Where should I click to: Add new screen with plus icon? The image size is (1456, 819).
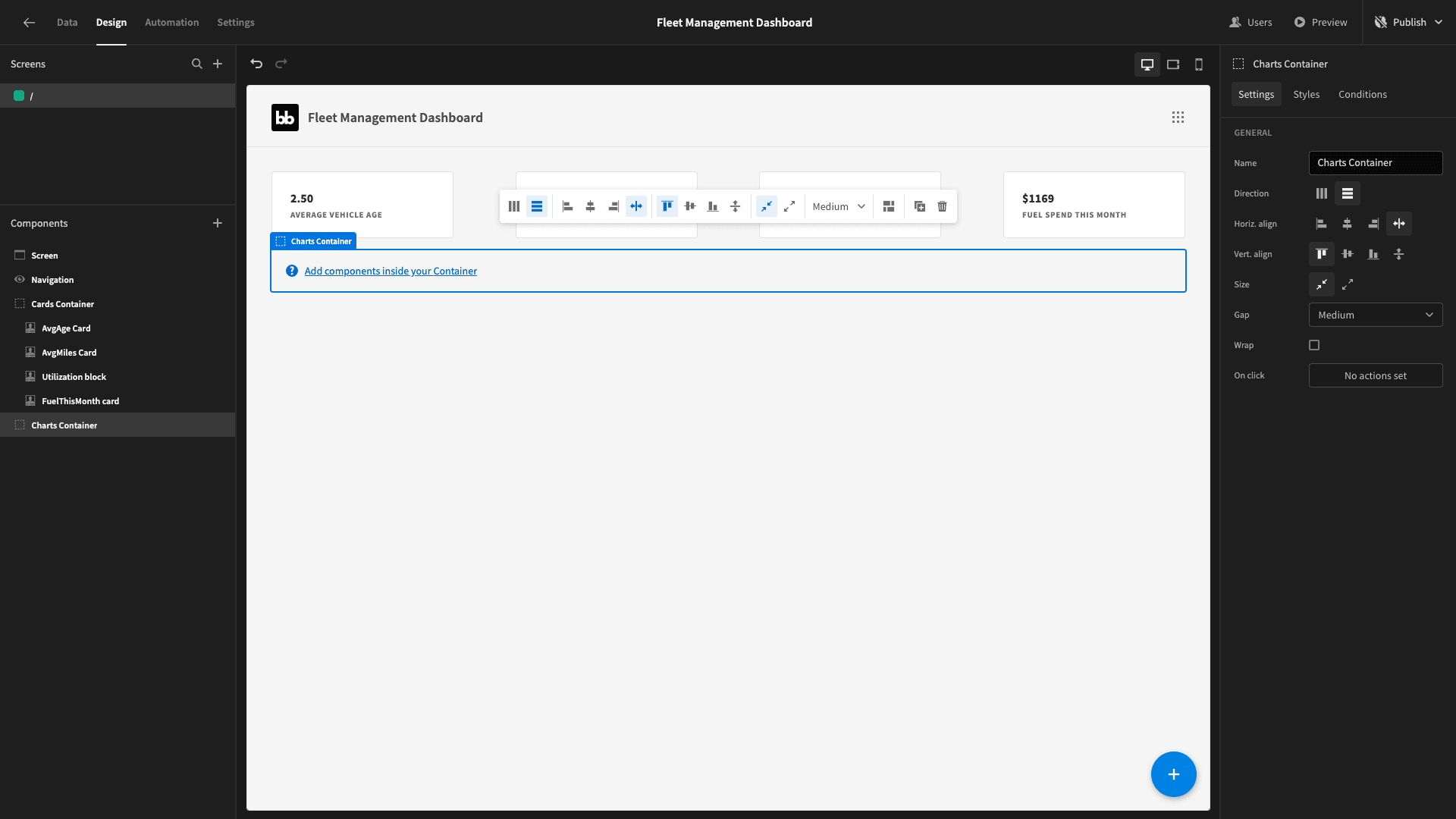(218, 64)
